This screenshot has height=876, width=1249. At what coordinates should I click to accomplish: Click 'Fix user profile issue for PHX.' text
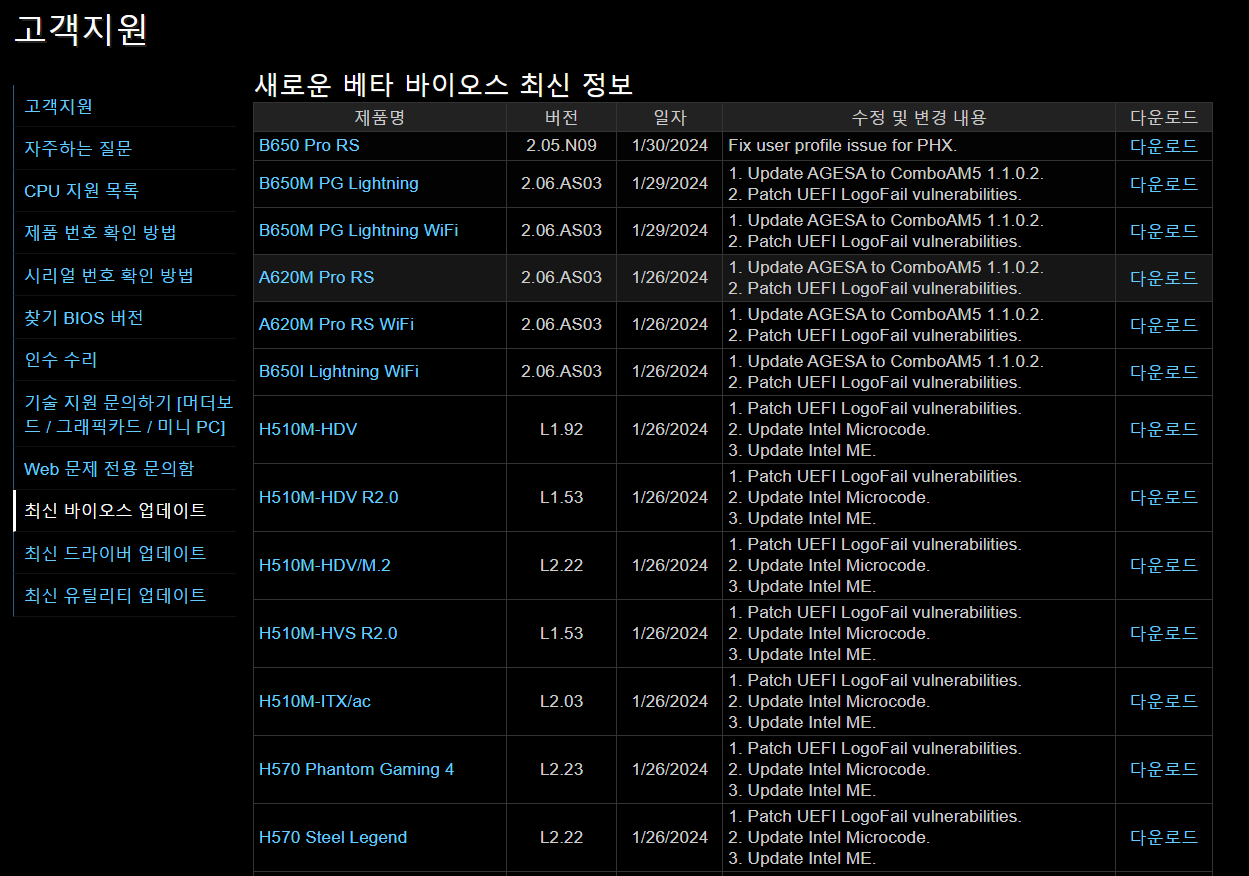[843, 145]
